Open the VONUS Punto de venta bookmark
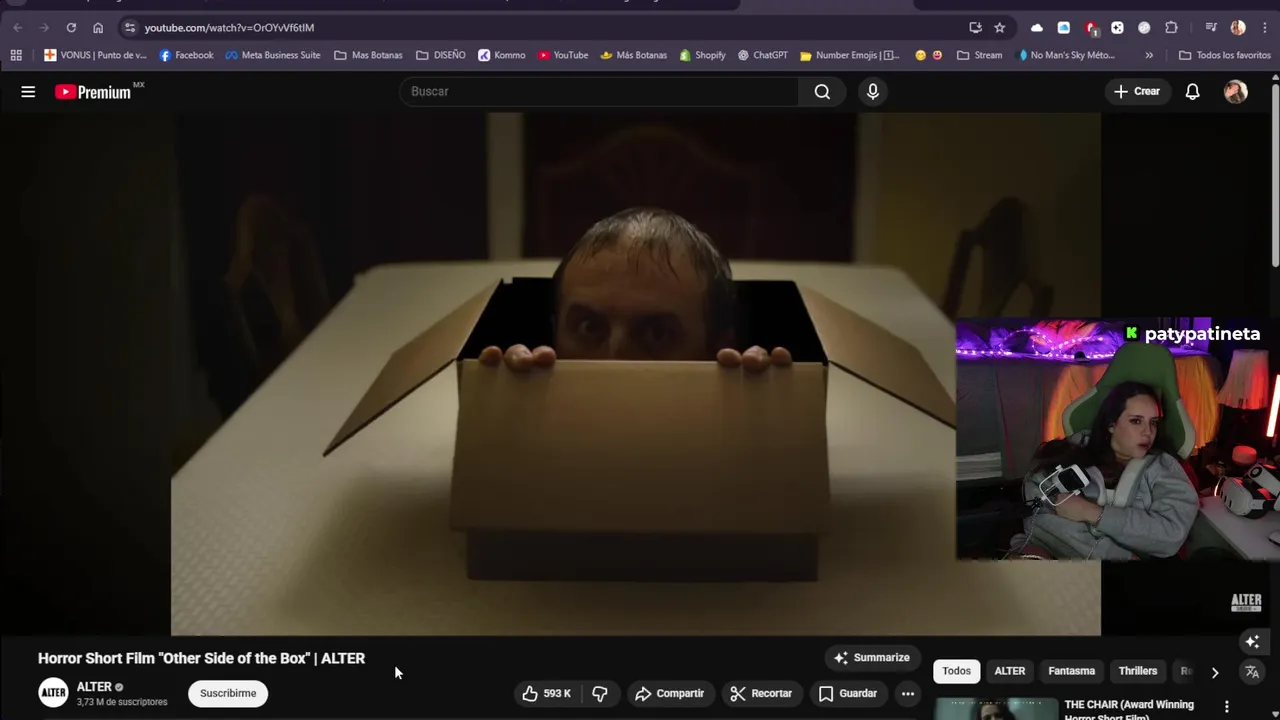1280x720 pixels. click(x=95, y=55)
